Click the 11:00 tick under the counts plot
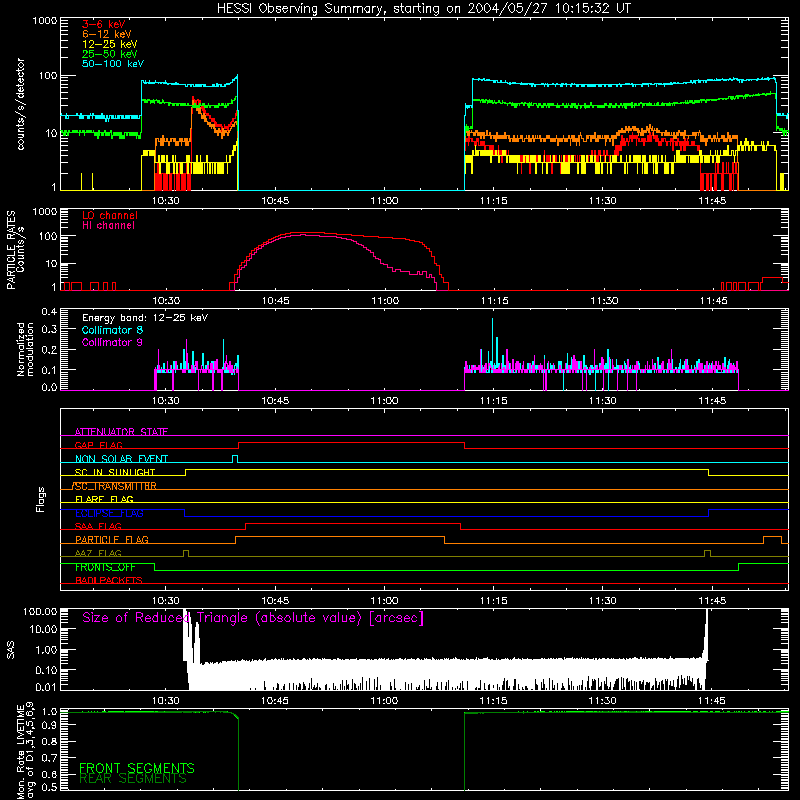Image resolution: width=800 pixels, height=800 pixels. 384,201
